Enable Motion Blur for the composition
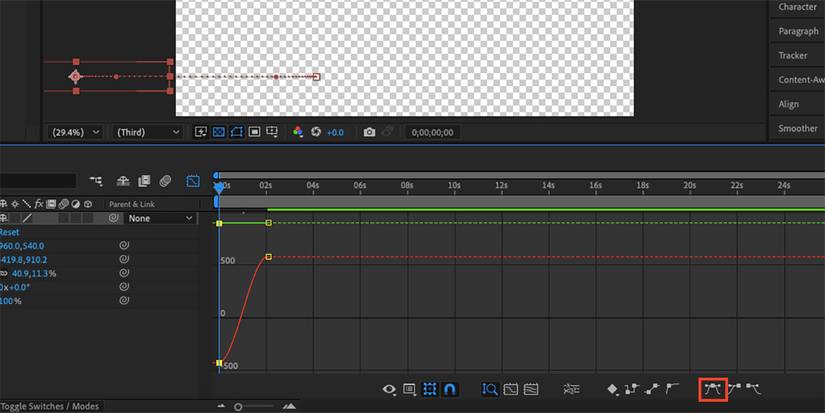Image resolution: width=825 pixels, height=413 pixels. (x=165, y=182)
